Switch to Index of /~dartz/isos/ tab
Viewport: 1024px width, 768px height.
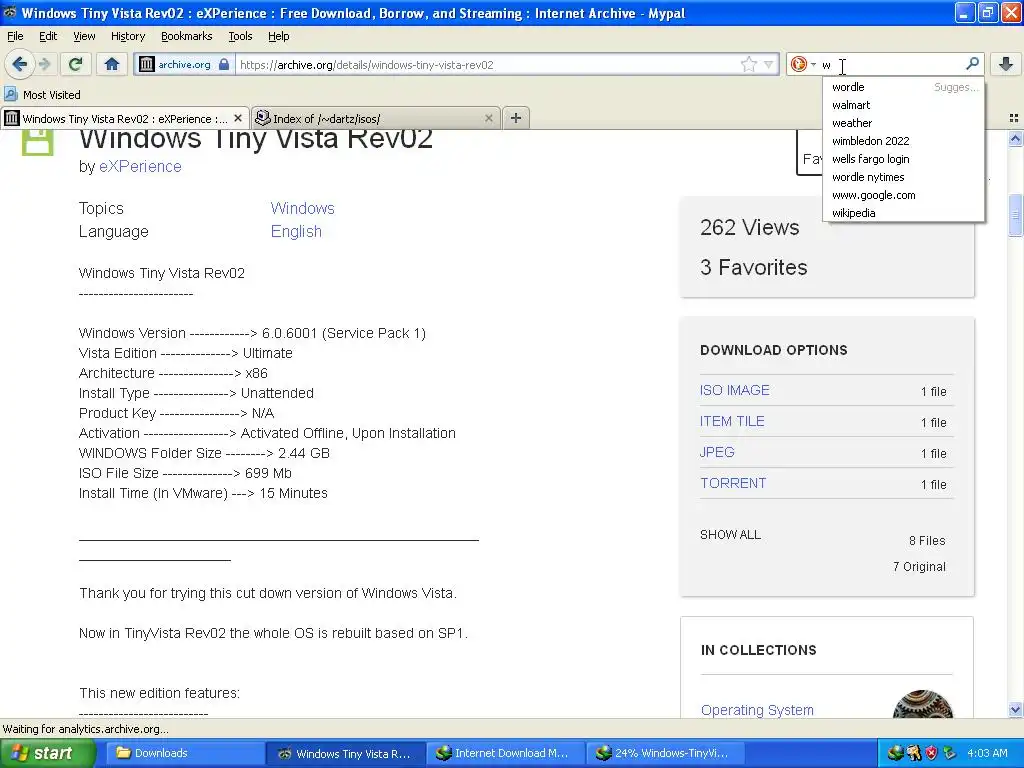[376, 118]
